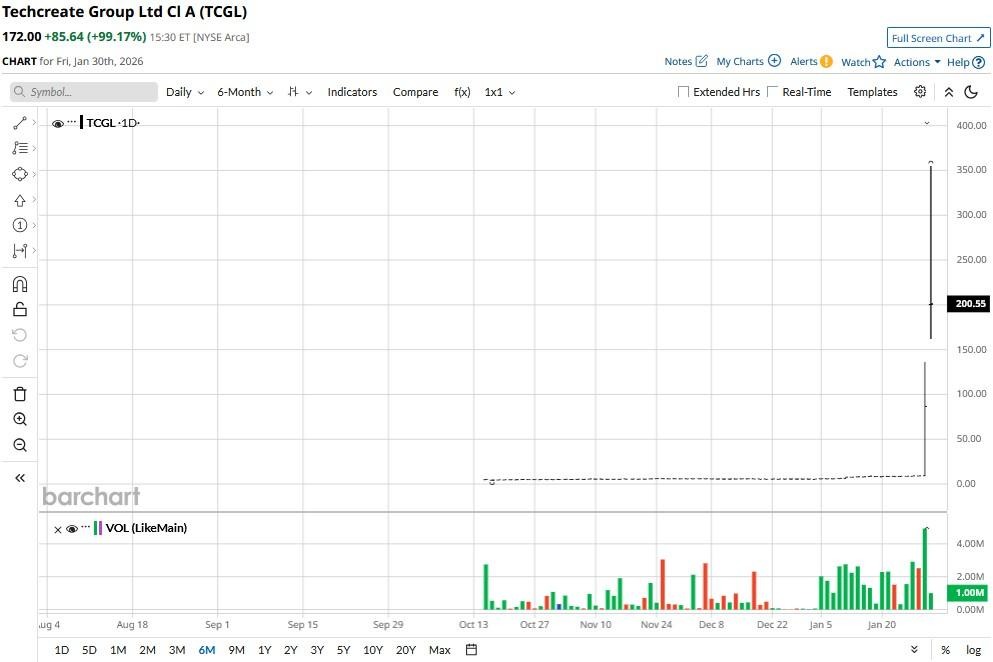The image size is (993, 662).
Task: Toggle percent scale mode
Action: pos(946,650)
